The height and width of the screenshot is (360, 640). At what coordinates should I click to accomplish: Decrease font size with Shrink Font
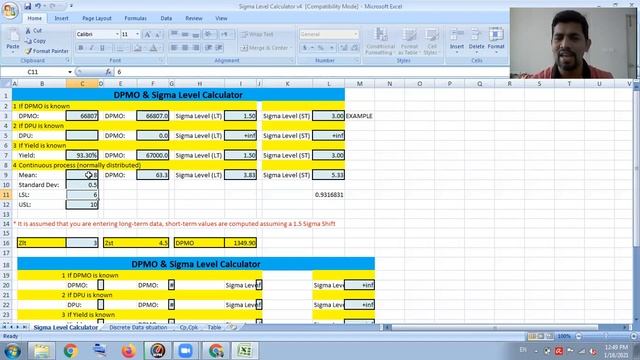pyautogui.click(x=158, y=35)
